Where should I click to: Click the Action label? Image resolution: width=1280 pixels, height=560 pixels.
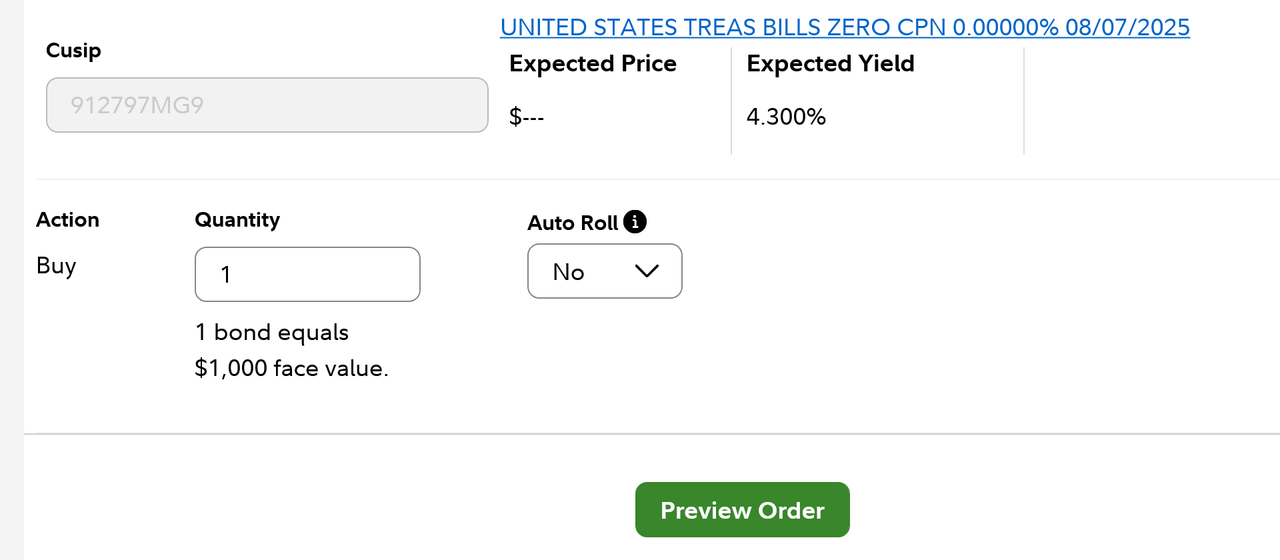(68, 220)
